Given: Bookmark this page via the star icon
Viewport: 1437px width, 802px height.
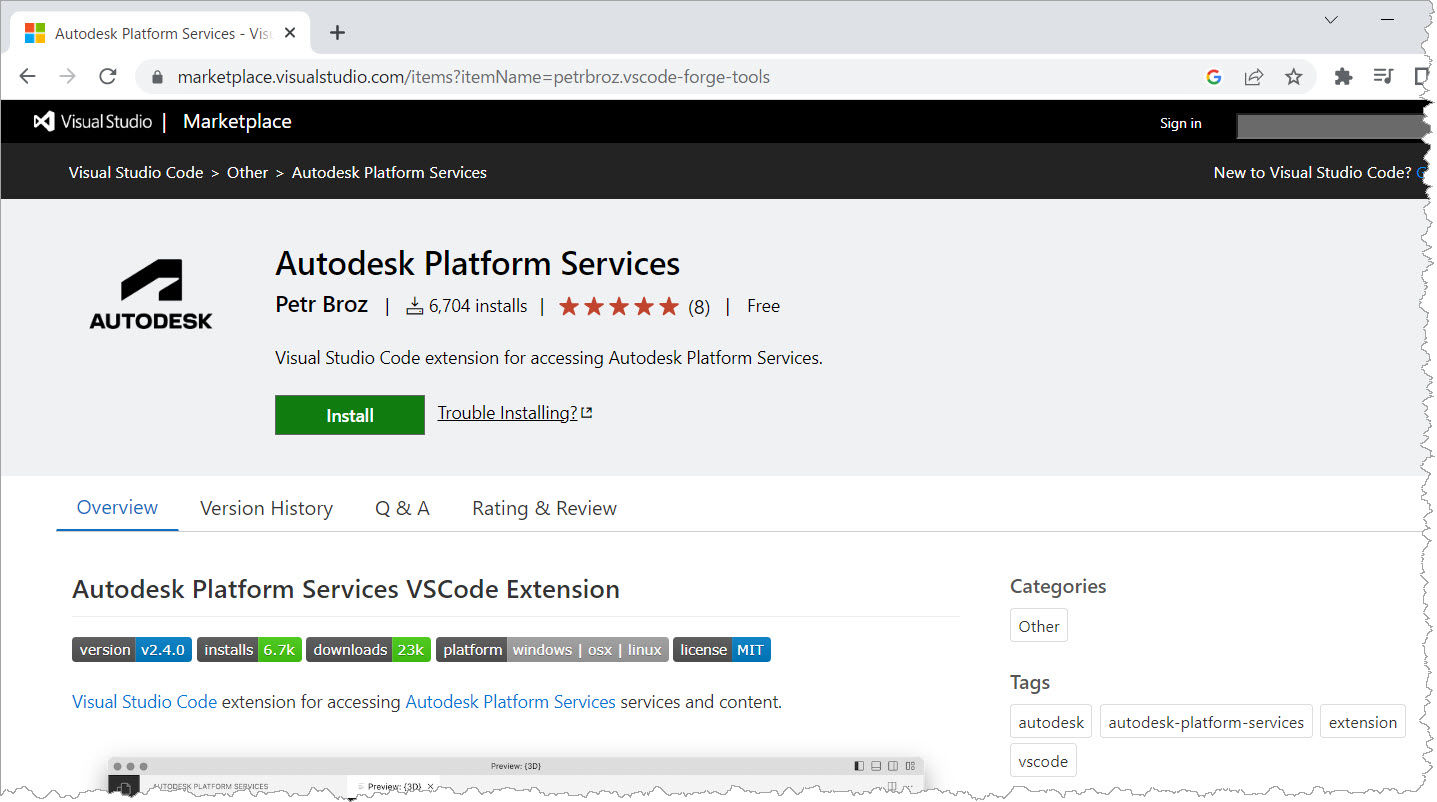Looking at the screenshot, I should [1294, 76].
